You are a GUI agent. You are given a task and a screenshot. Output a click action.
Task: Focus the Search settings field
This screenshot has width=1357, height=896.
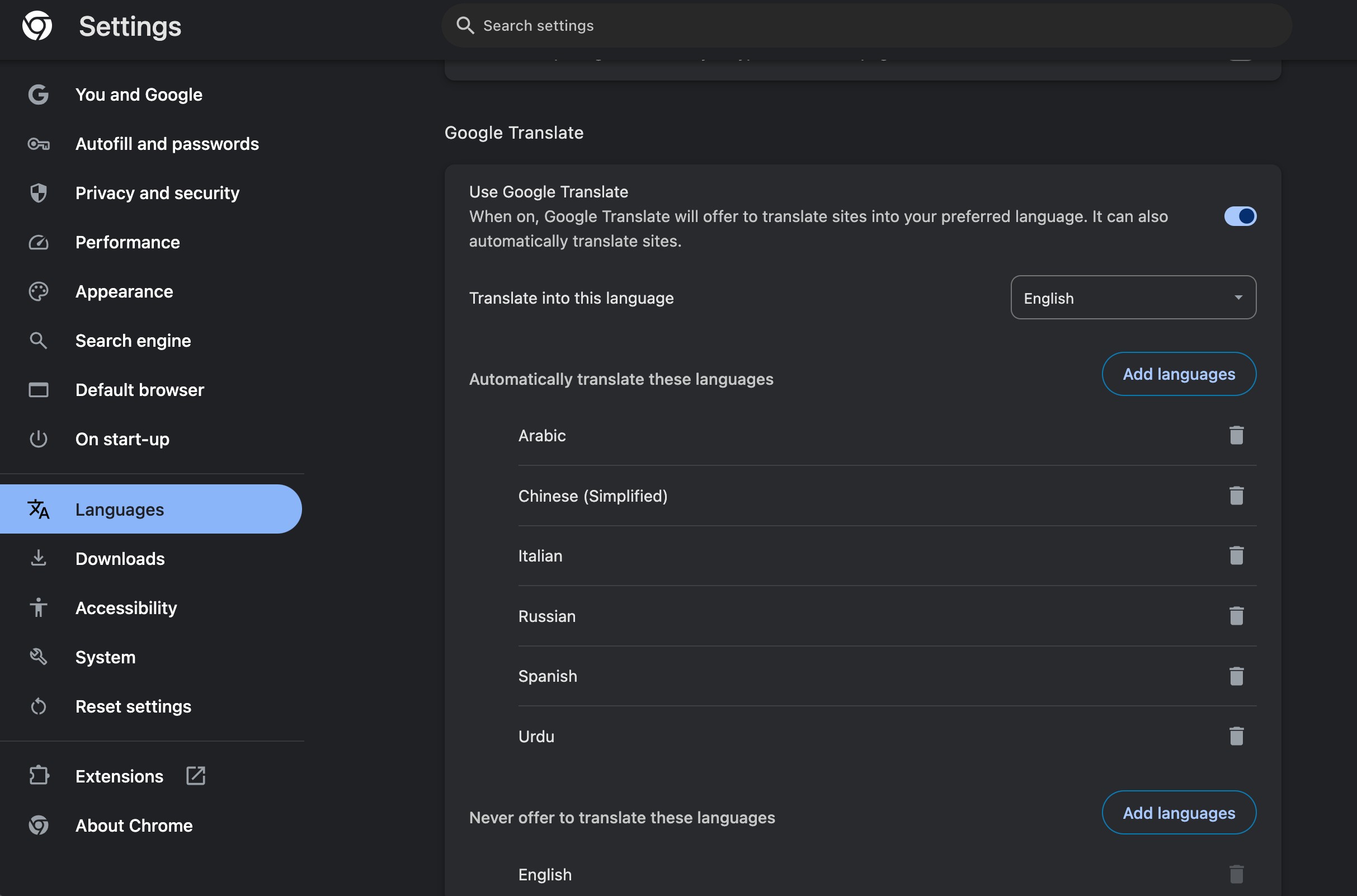pyautogui.click(x=866, y=25)
